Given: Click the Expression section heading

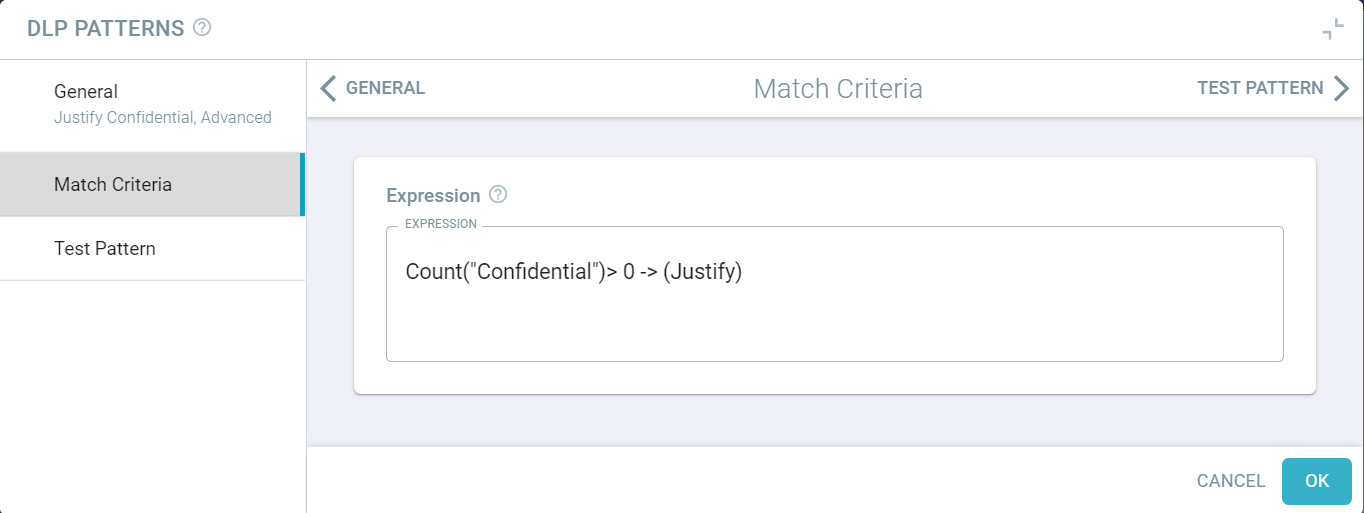Looking at the screenshot, I should (x=433, y=195).
